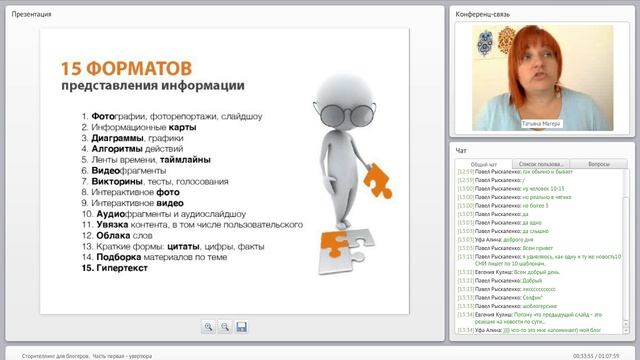
Task: Click the 13:11 message about 10 СМИ
Action: 539,260
